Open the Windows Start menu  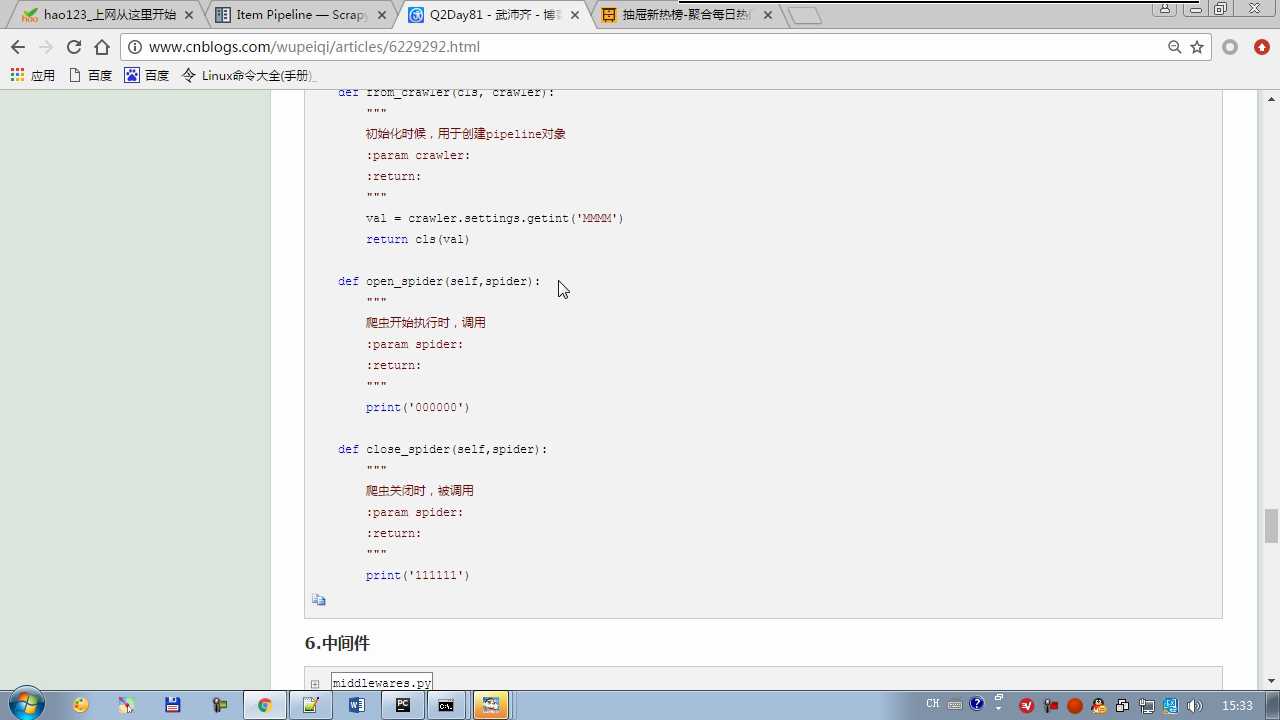click(x=25, y=704)
